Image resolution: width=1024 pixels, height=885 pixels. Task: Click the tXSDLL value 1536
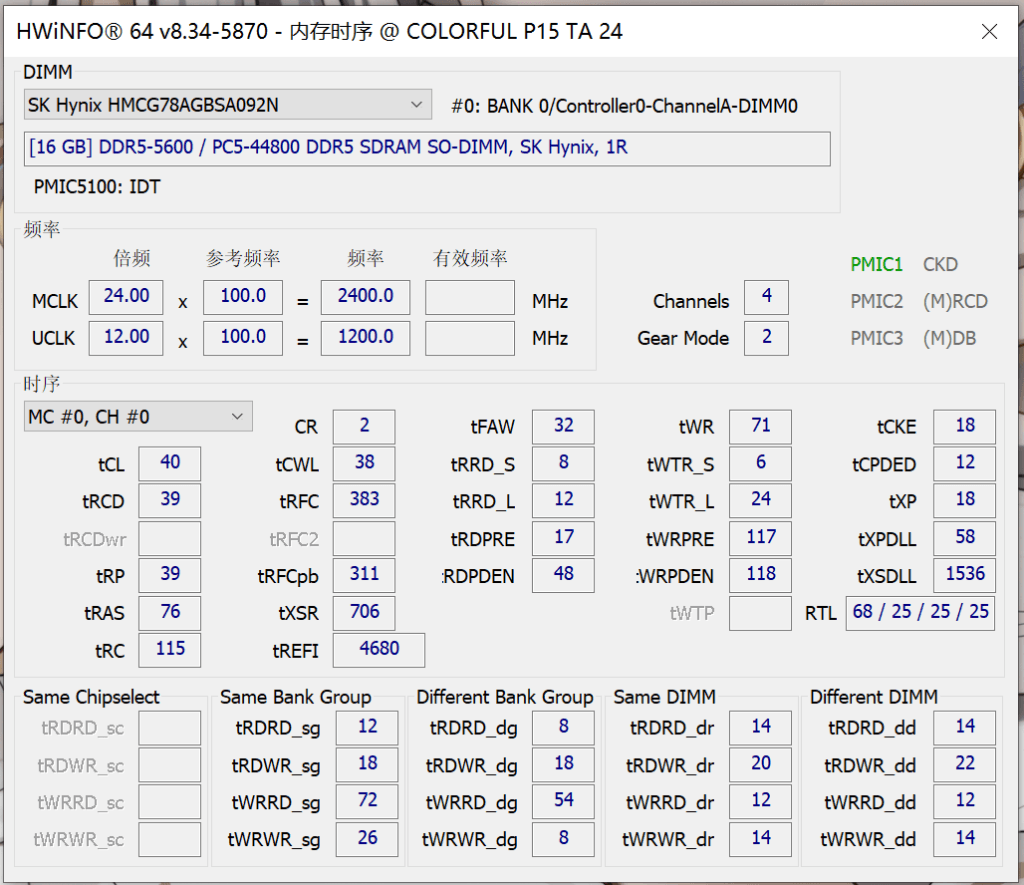[965, 575]
